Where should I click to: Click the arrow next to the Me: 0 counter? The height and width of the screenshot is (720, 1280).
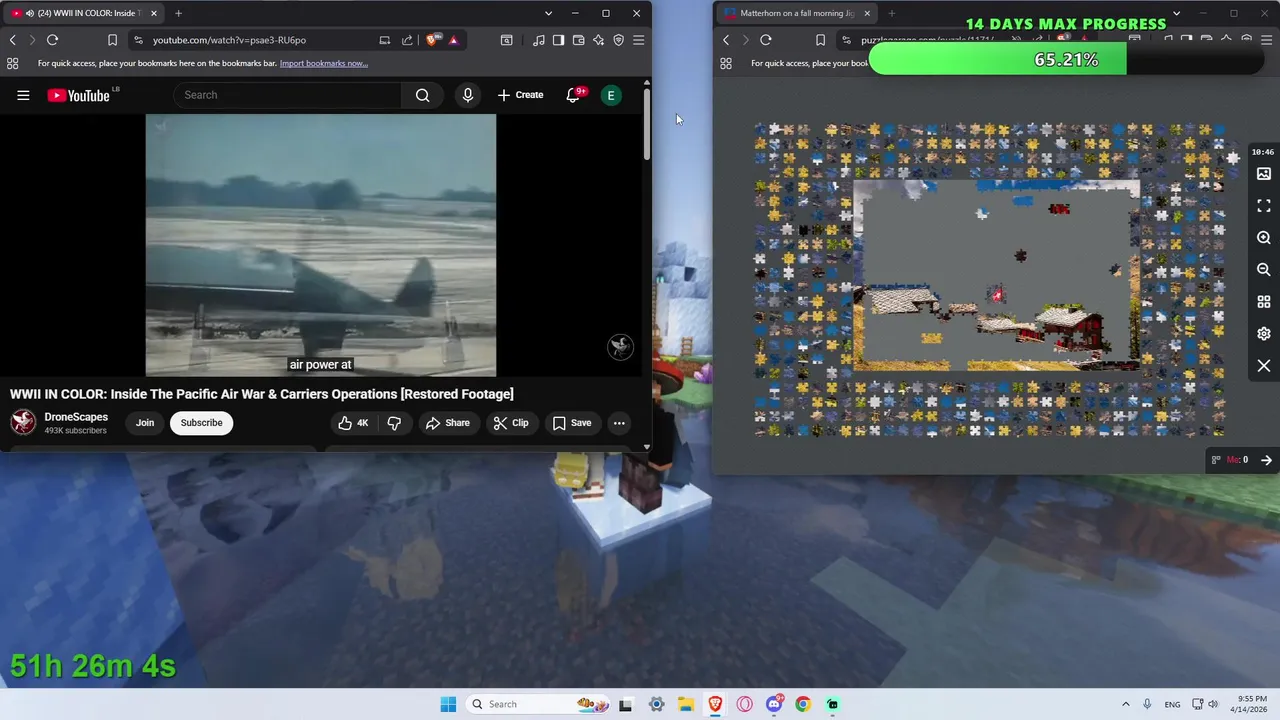(x=1266, y=460)
